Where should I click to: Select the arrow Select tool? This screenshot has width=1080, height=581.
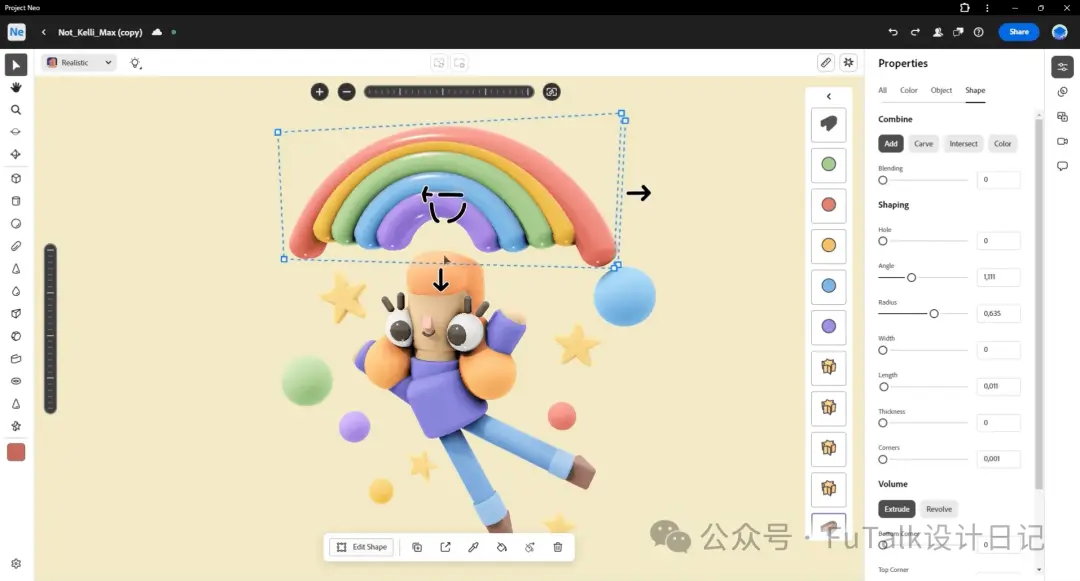pos(16,65)
